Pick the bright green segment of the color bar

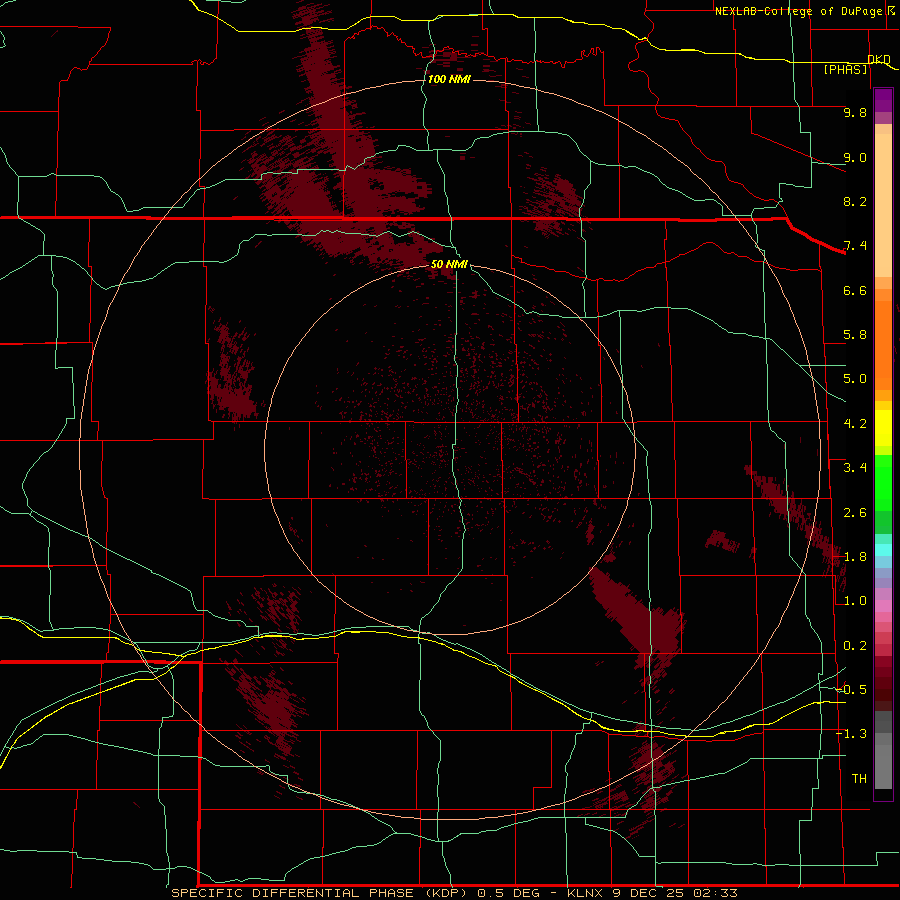click(883, 482)
